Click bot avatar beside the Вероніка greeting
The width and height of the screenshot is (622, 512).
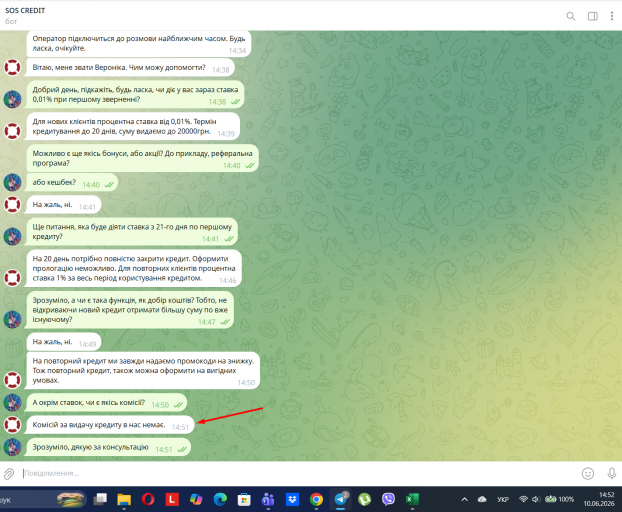(x=12, y=67)
